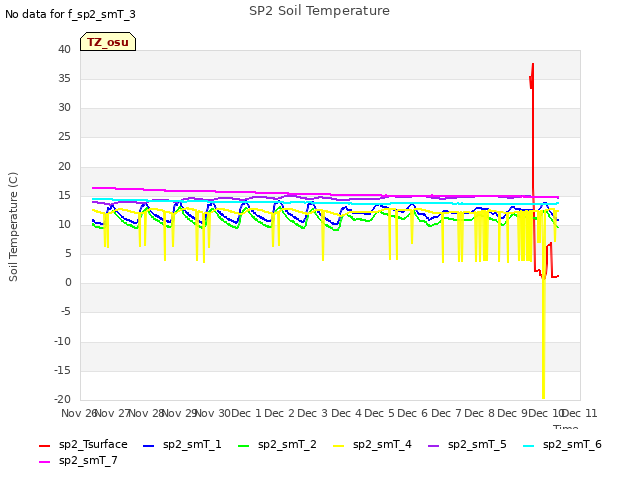640x480 pixels.
Task: Toggle sp2_smT_2 legend entry
Action: [277, 444]
